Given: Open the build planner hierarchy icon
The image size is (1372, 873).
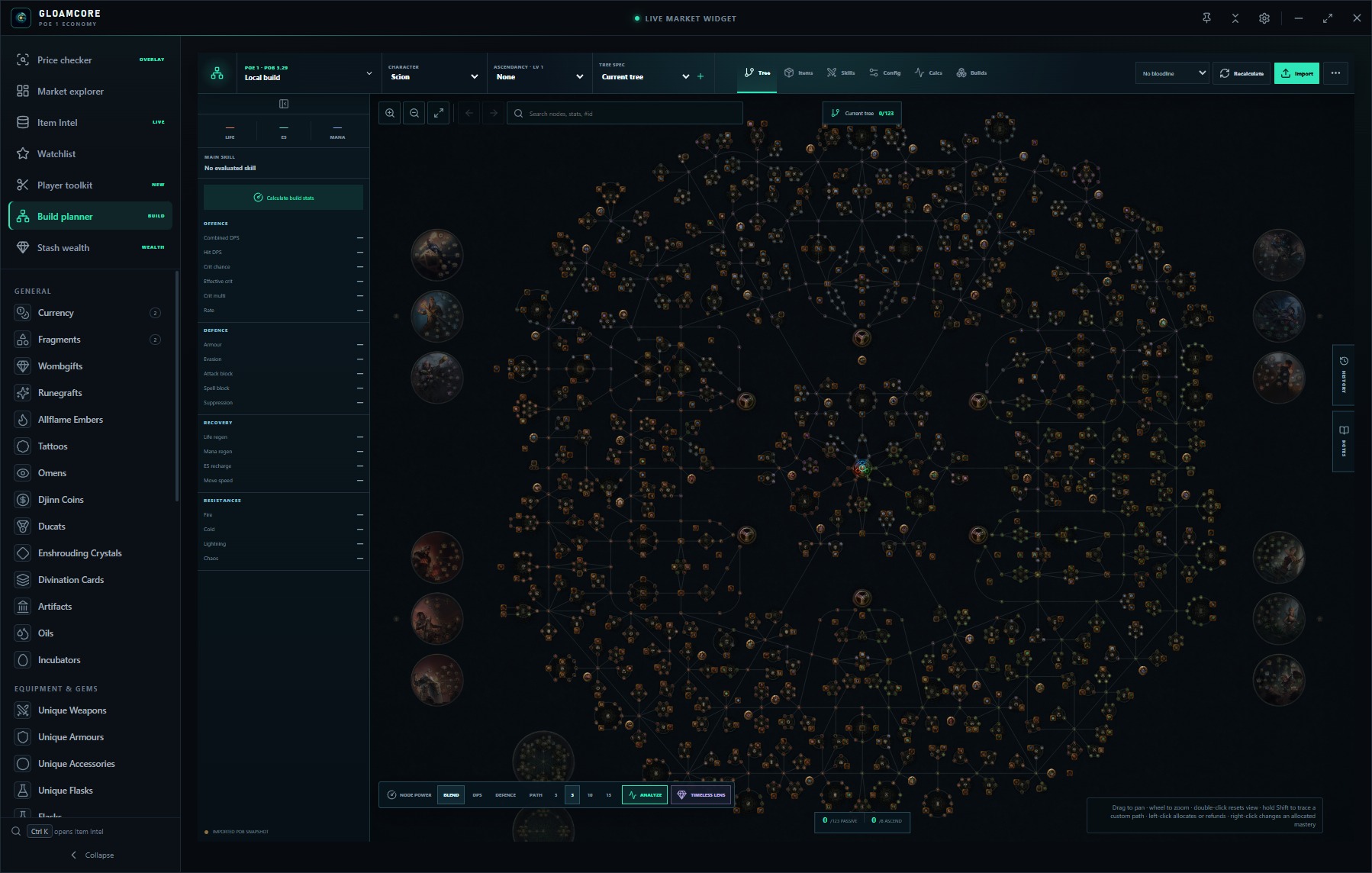Looking at the screenshot, I should point(217,73).
